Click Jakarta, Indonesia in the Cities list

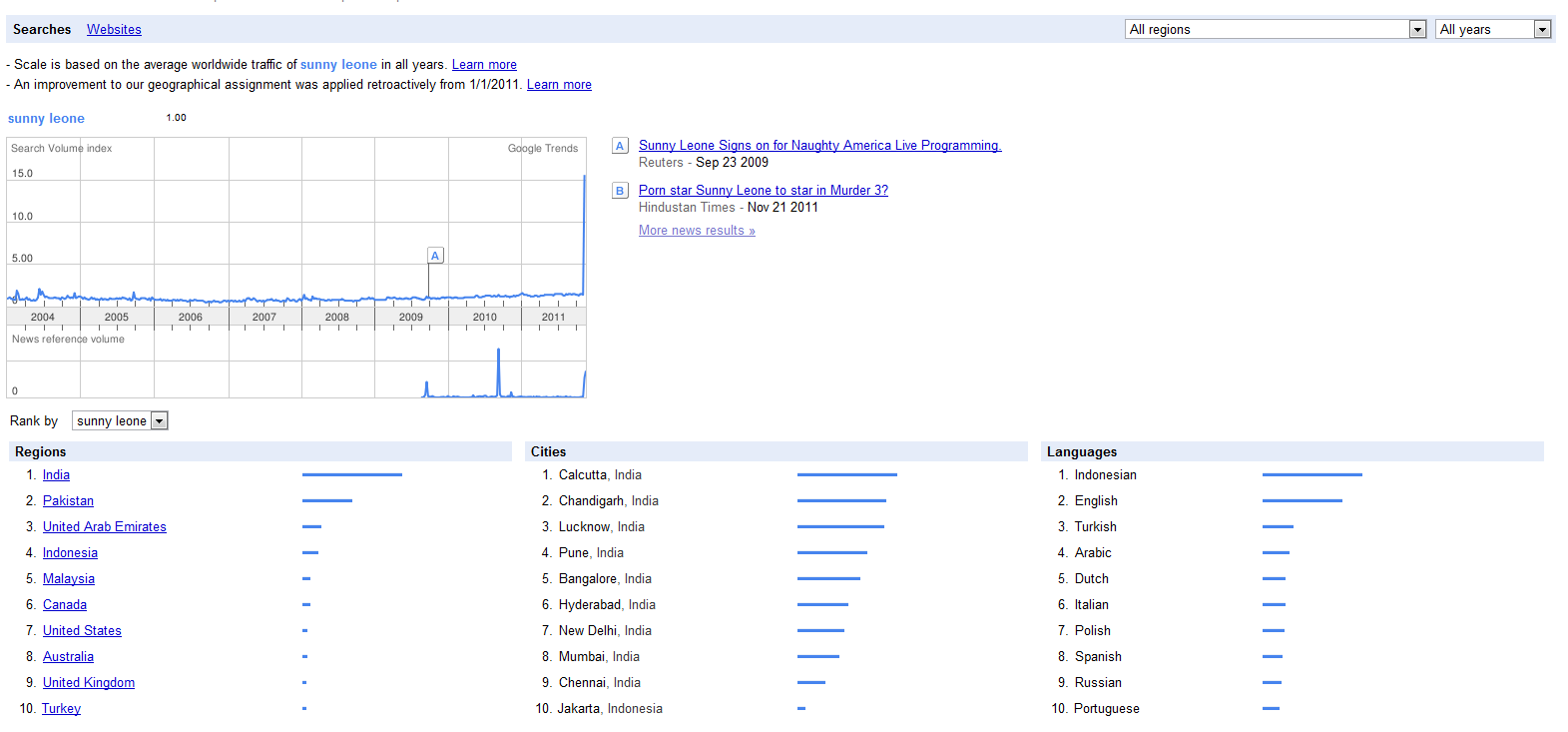coord(610,708)
